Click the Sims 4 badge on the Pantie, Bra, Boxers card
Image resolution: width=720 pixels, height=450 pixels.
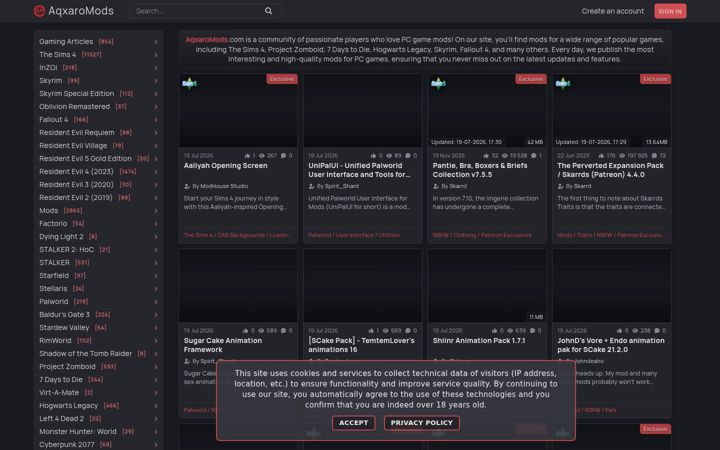pos(438,83)
